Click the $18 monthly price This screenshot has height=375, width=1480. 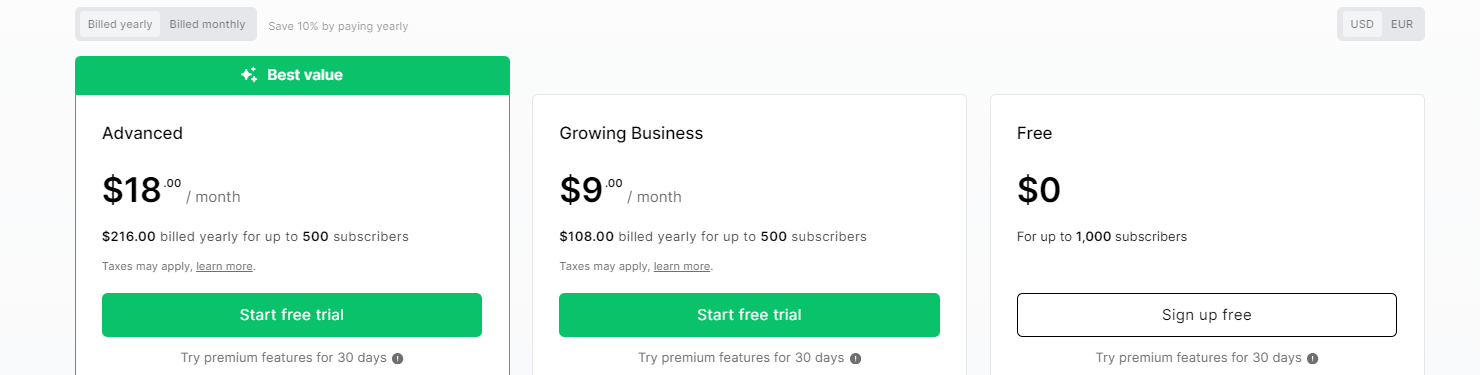(x=171, y=190)
